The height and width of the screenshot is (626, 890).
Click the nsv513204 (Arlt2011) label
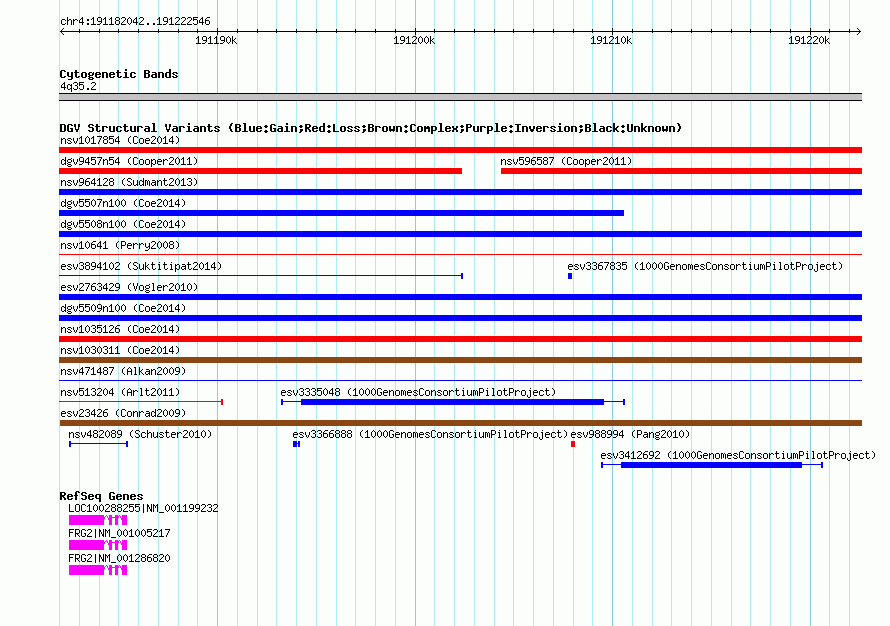point(120,392)
